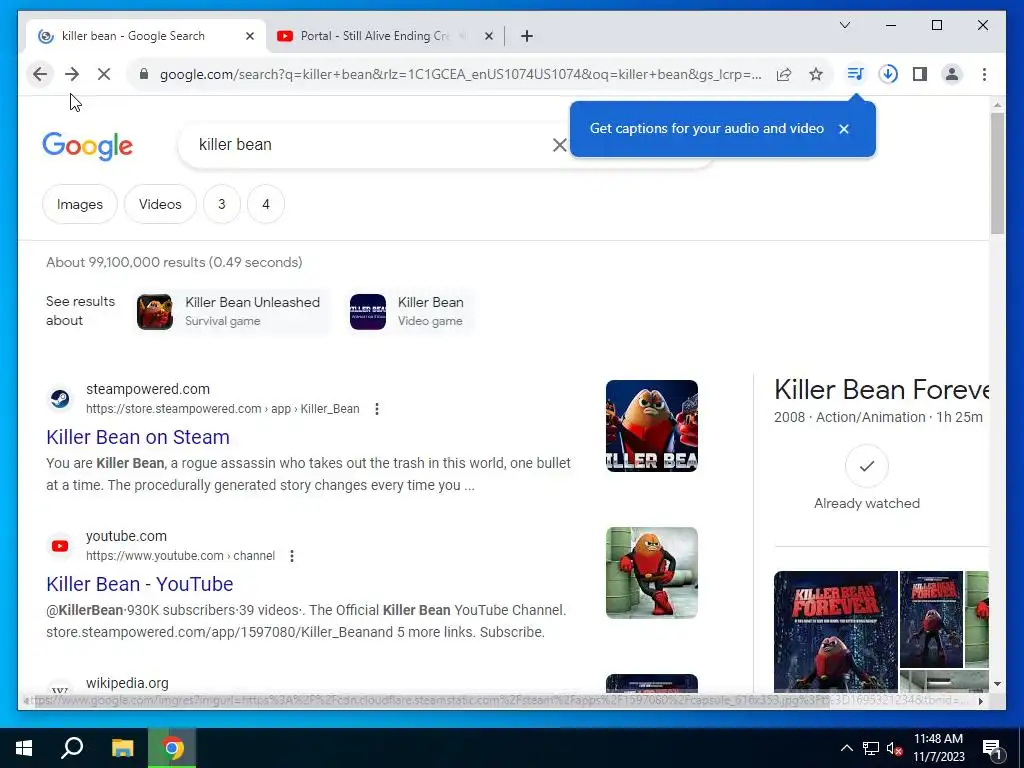This screenshot has width=1024, height=768.
Task: Open the side panel icon
Action: pyautogui.click(x=920, y=74)
